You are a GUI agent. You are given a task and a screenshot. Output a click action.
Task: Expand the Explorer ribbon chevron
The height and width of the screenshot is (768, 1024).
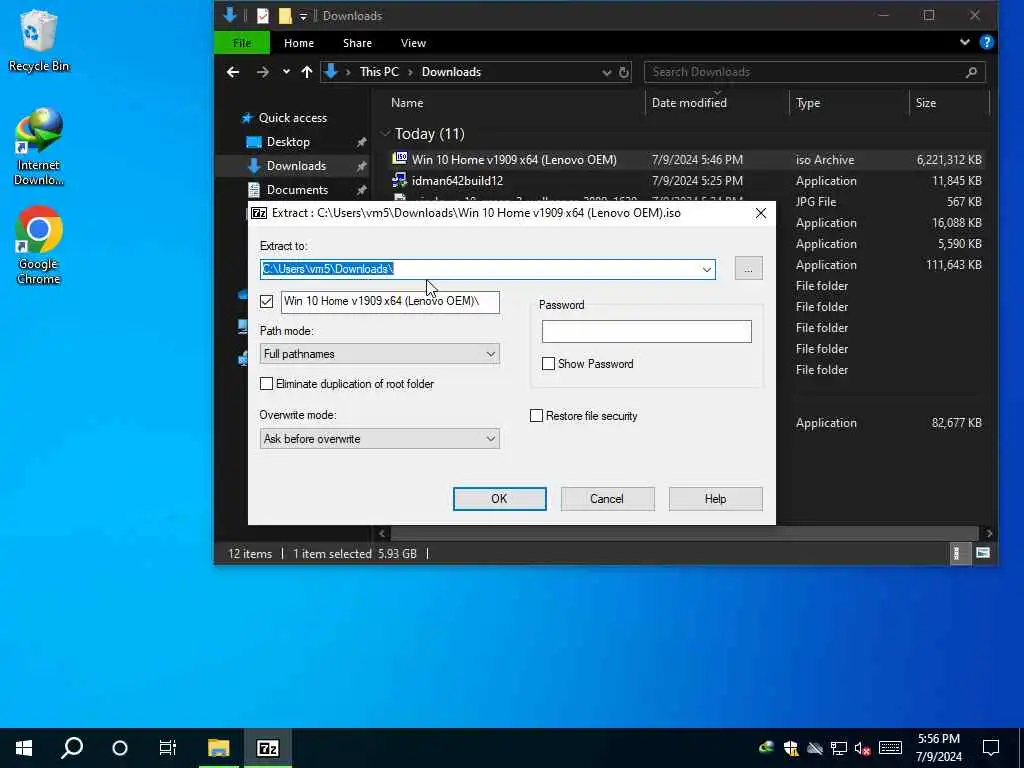tap(965, 42)
